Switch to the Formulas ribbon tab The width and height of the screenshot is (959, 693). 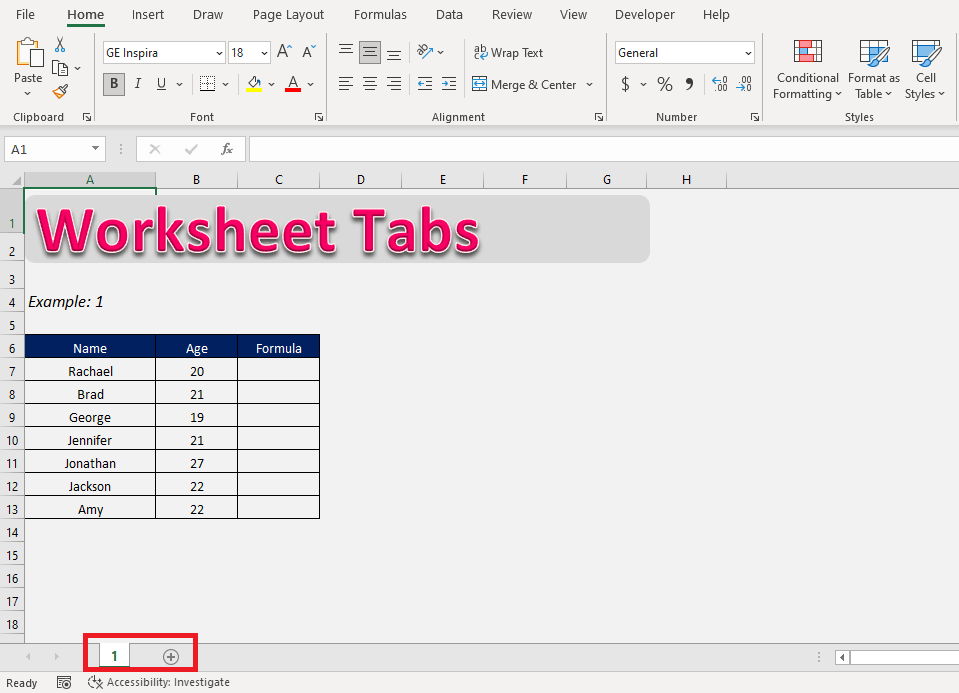(380, 14)
